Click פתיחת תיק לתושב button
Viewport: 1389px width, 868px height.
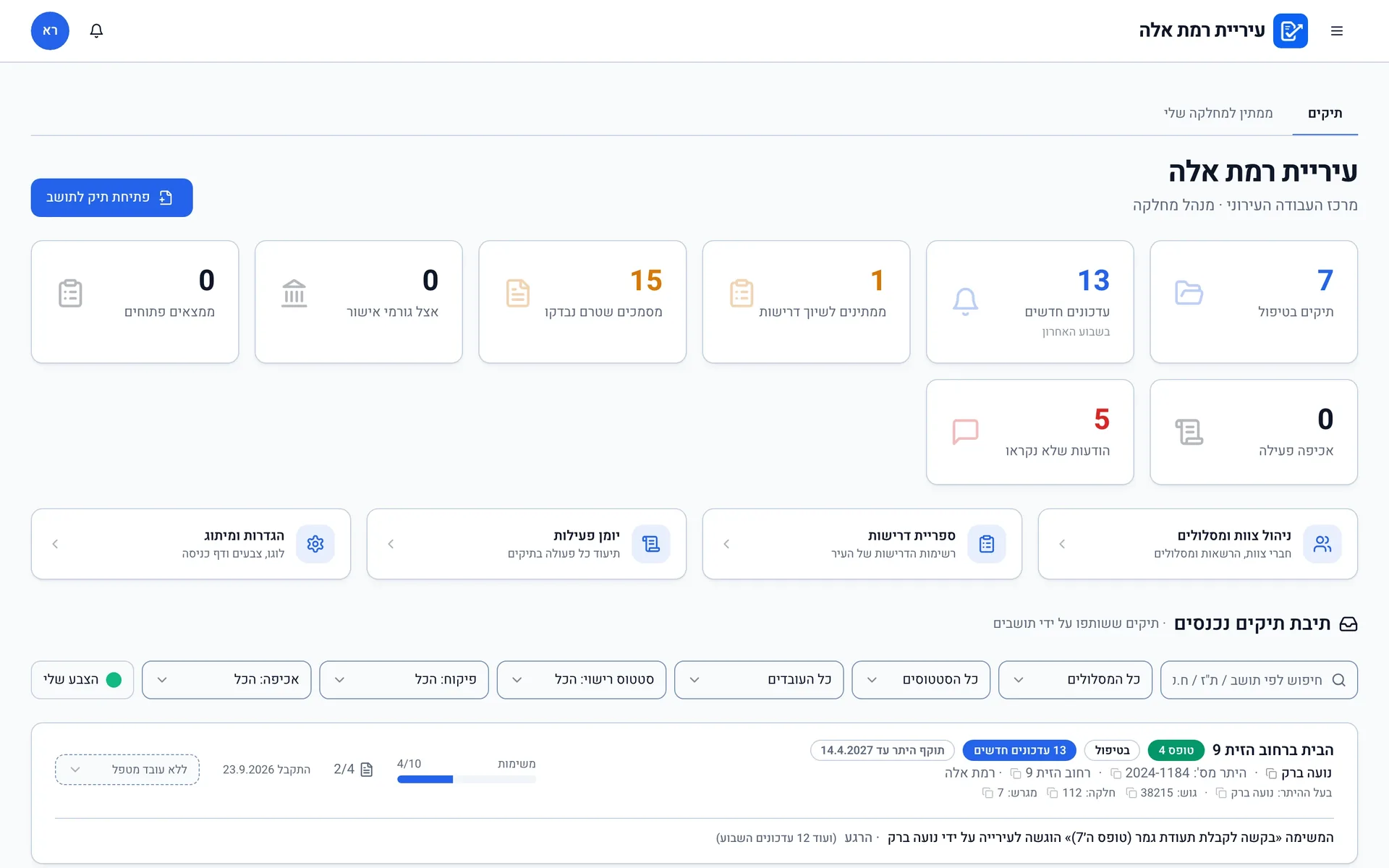point(111,197)
